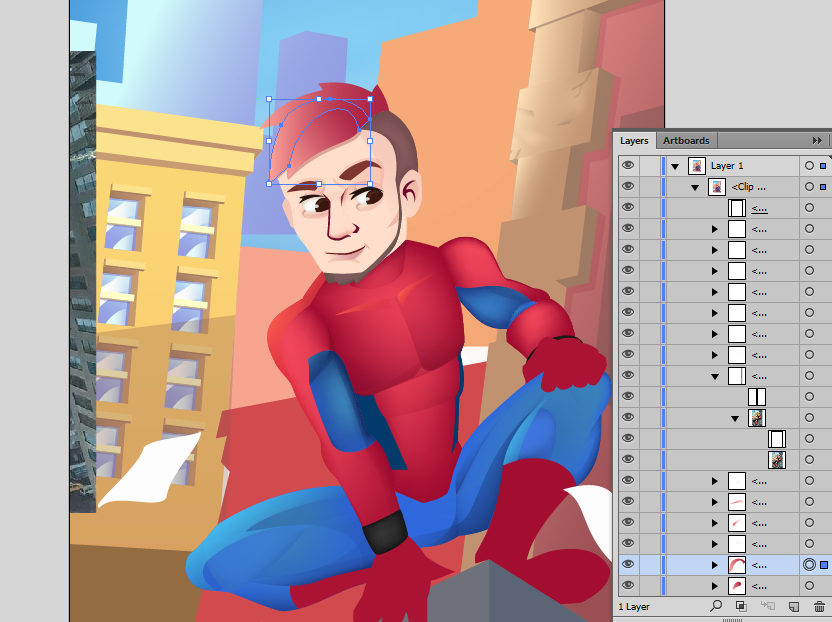Click the Locate Object magnifier icon
Viewport: 832px width, 622px height.
pos(716,606)
